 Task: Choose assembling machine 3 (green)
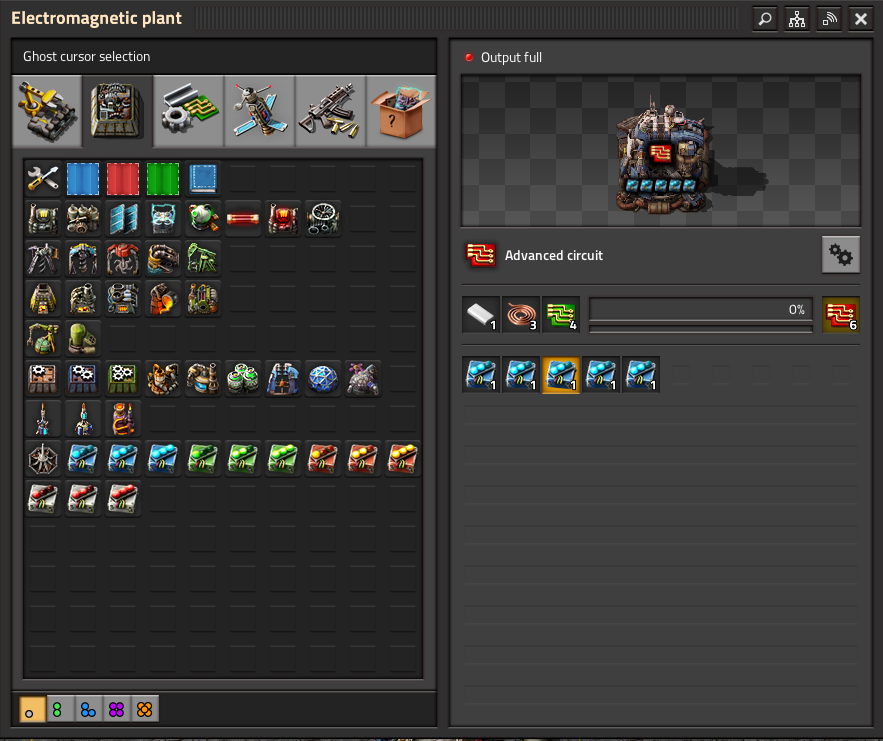123,378
